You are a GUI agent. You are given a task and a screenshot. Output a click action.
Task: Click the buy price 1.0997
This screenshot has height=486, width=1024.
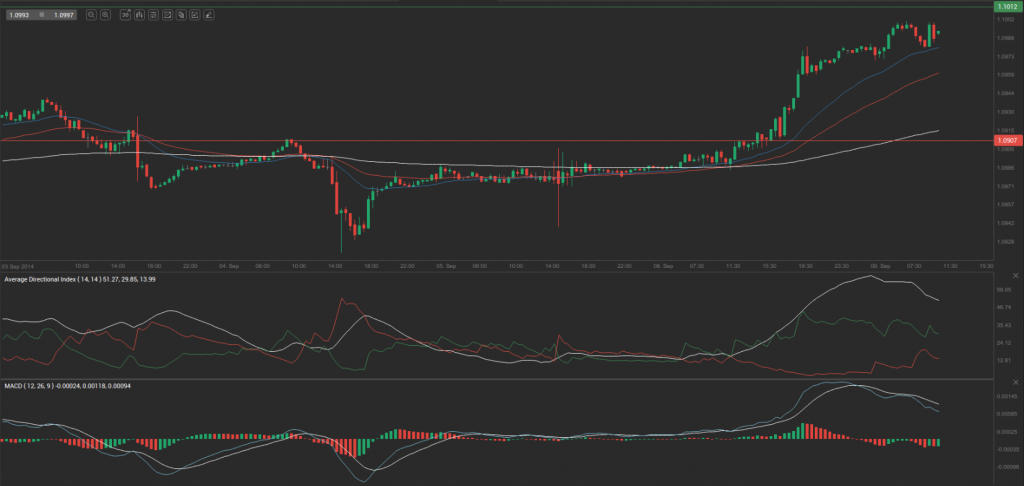64,15
